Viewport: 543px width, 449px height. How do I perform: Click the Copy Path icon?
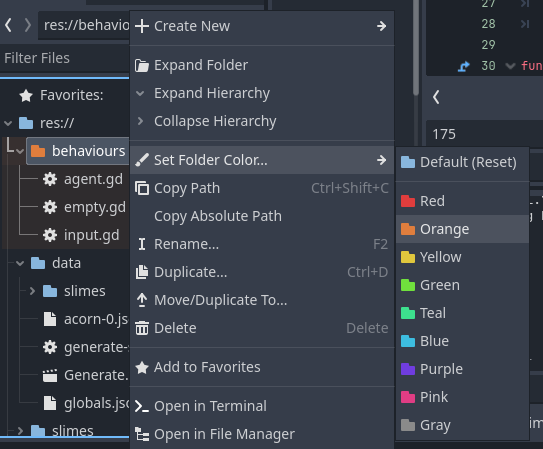coord(142,188)
